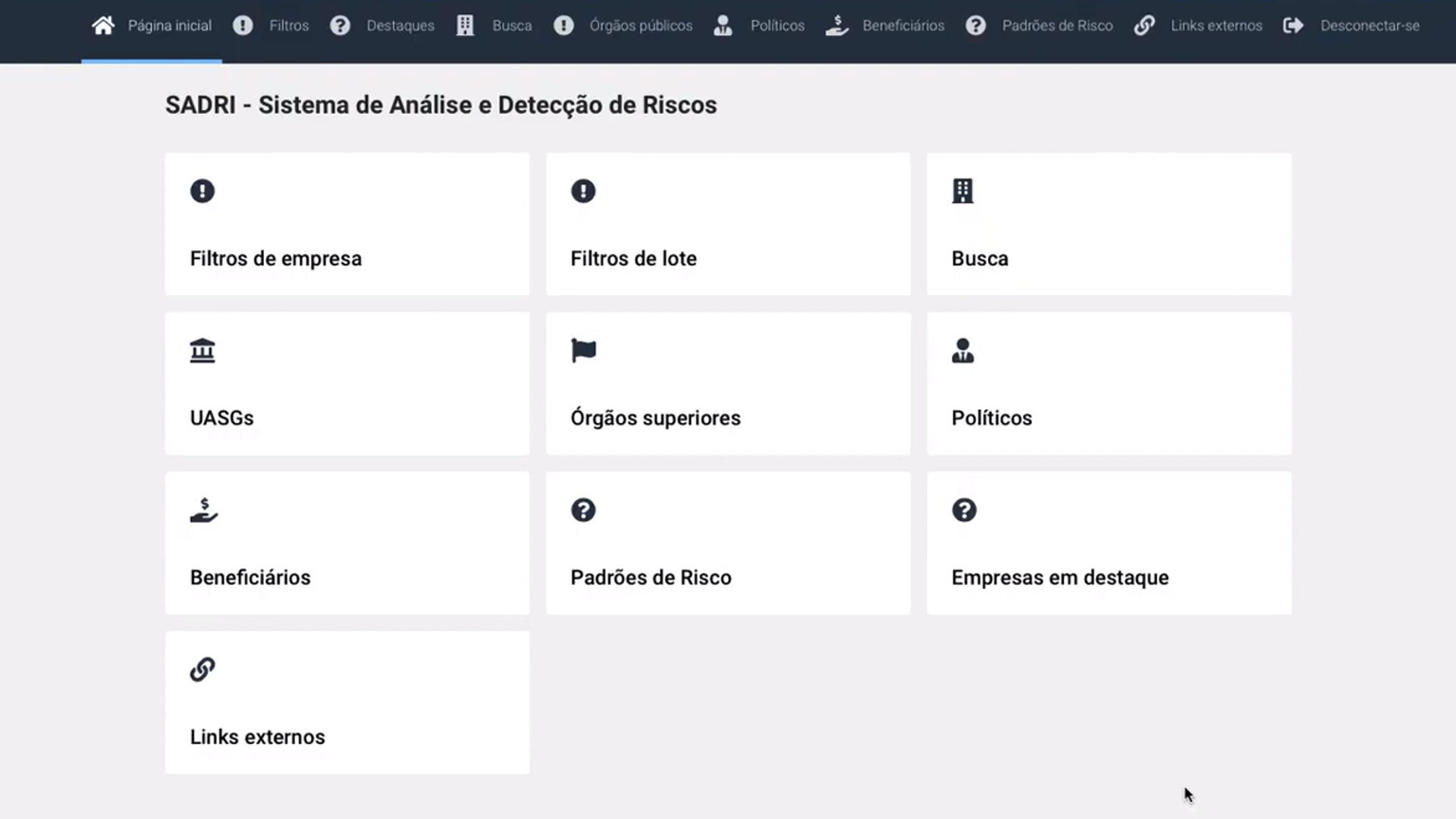
Task: Click the Links externos chain icon in navbar
Action: pos(1144,25)
